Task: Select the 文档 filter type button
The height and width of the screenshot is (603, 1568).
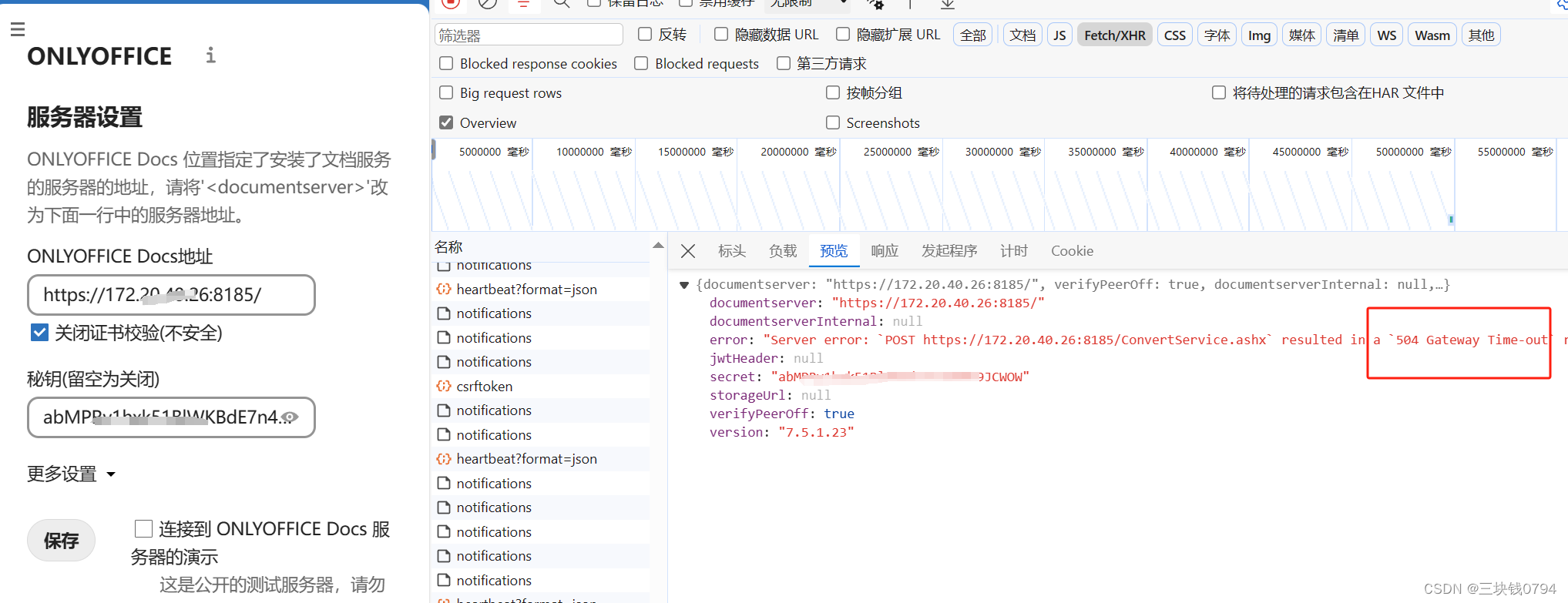Action: coord(1022,35)
